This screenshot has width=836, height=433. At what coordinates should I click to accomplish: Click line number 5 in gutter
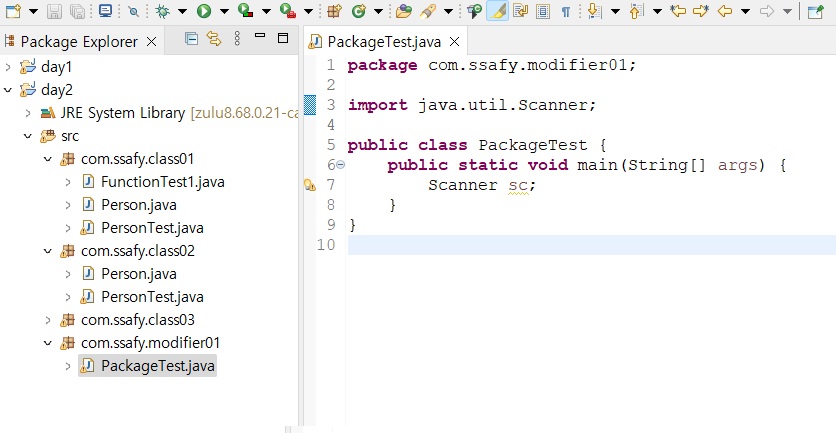point(331,145)
